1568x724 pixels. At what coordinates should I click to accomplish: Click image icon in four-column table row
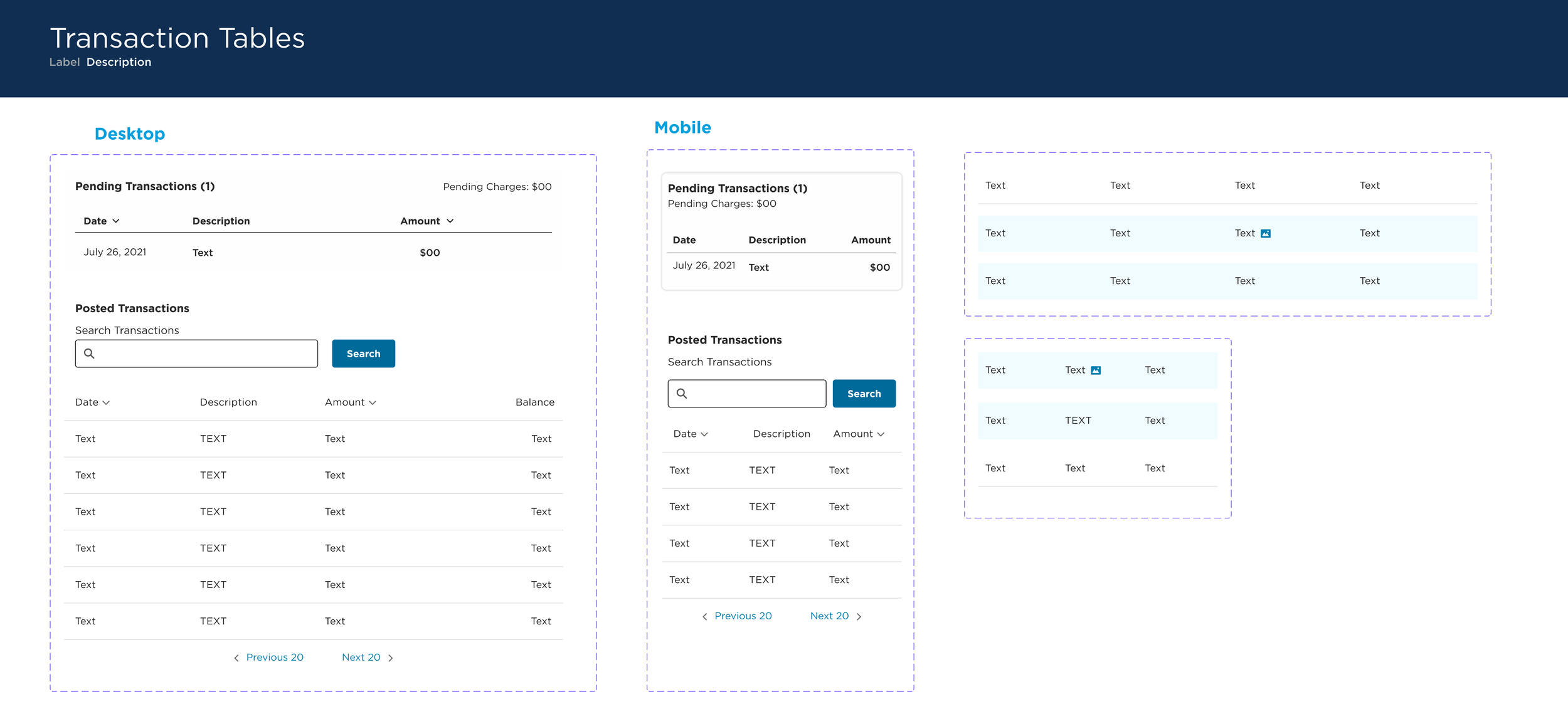pos(1266,234)
